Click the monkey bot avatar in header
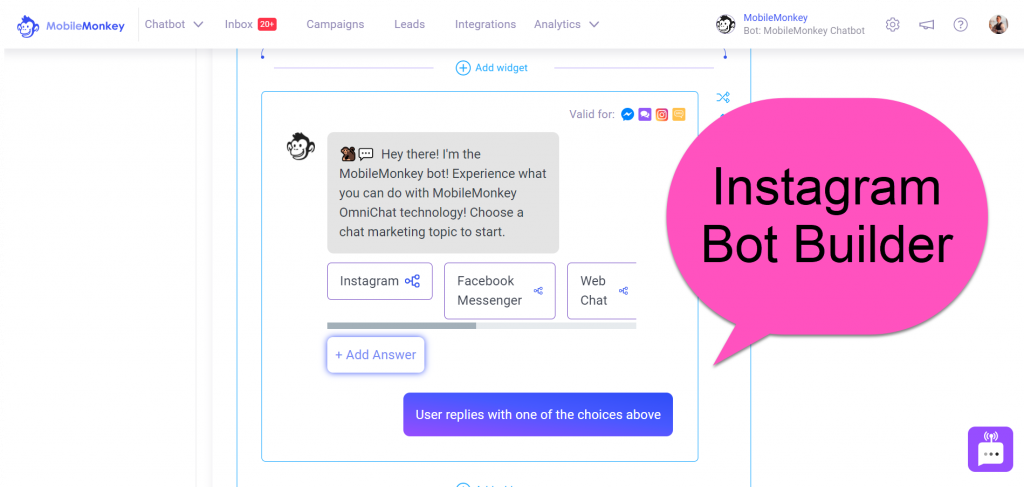This screenshot has width=1024, height=487. tap(726, 25)
